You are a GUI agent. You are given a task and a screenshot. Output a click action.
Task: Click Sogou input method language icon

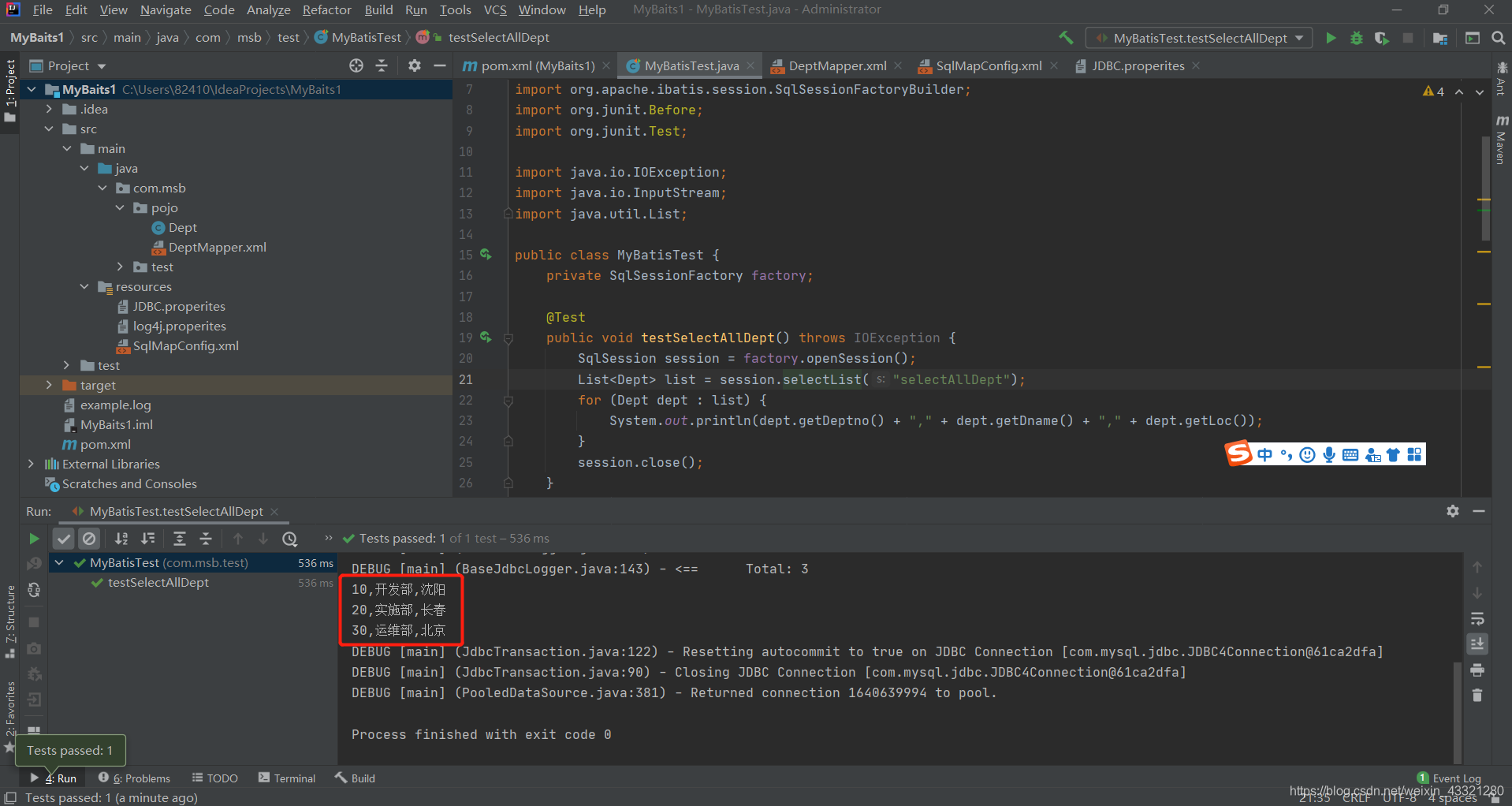[x=1265, y=454]
